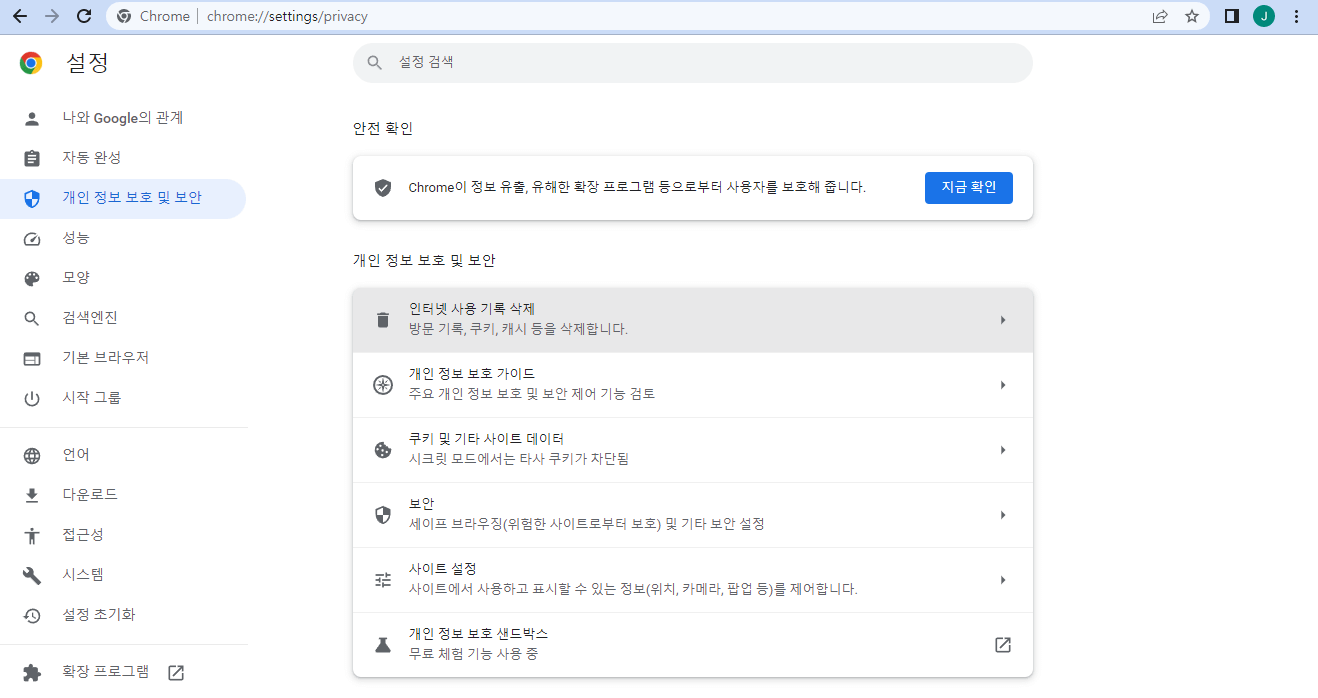The image size is (1318, 698).
Task: Click the shield icon beside 보안
Action: pyautogui.click(x=382, y=514)
